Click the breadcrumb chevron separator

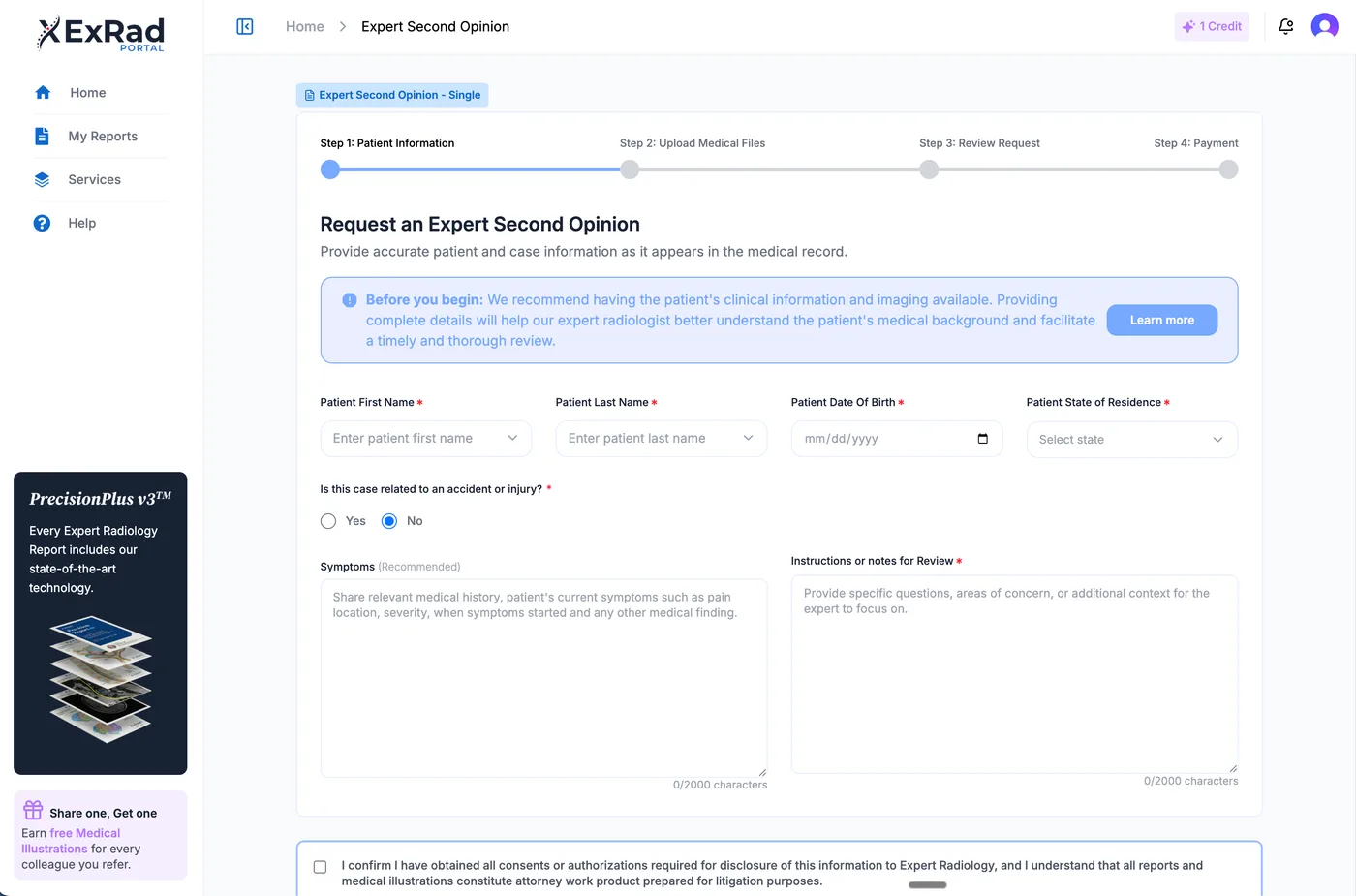[343, 26]
